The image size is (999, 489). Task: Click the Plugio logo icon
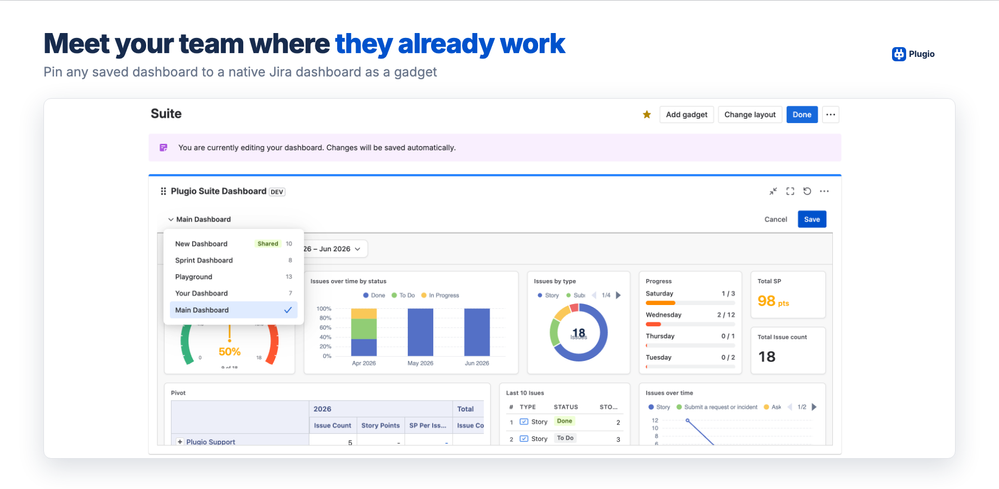pos(899,54)
